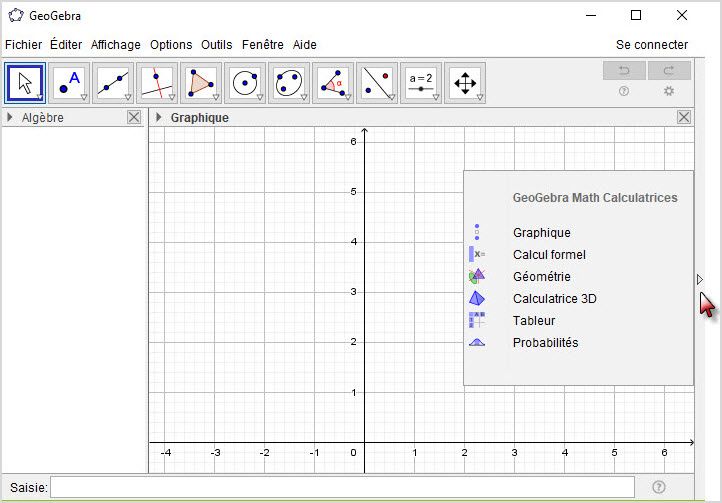Select the Move arrow tool

pos(25,83)
